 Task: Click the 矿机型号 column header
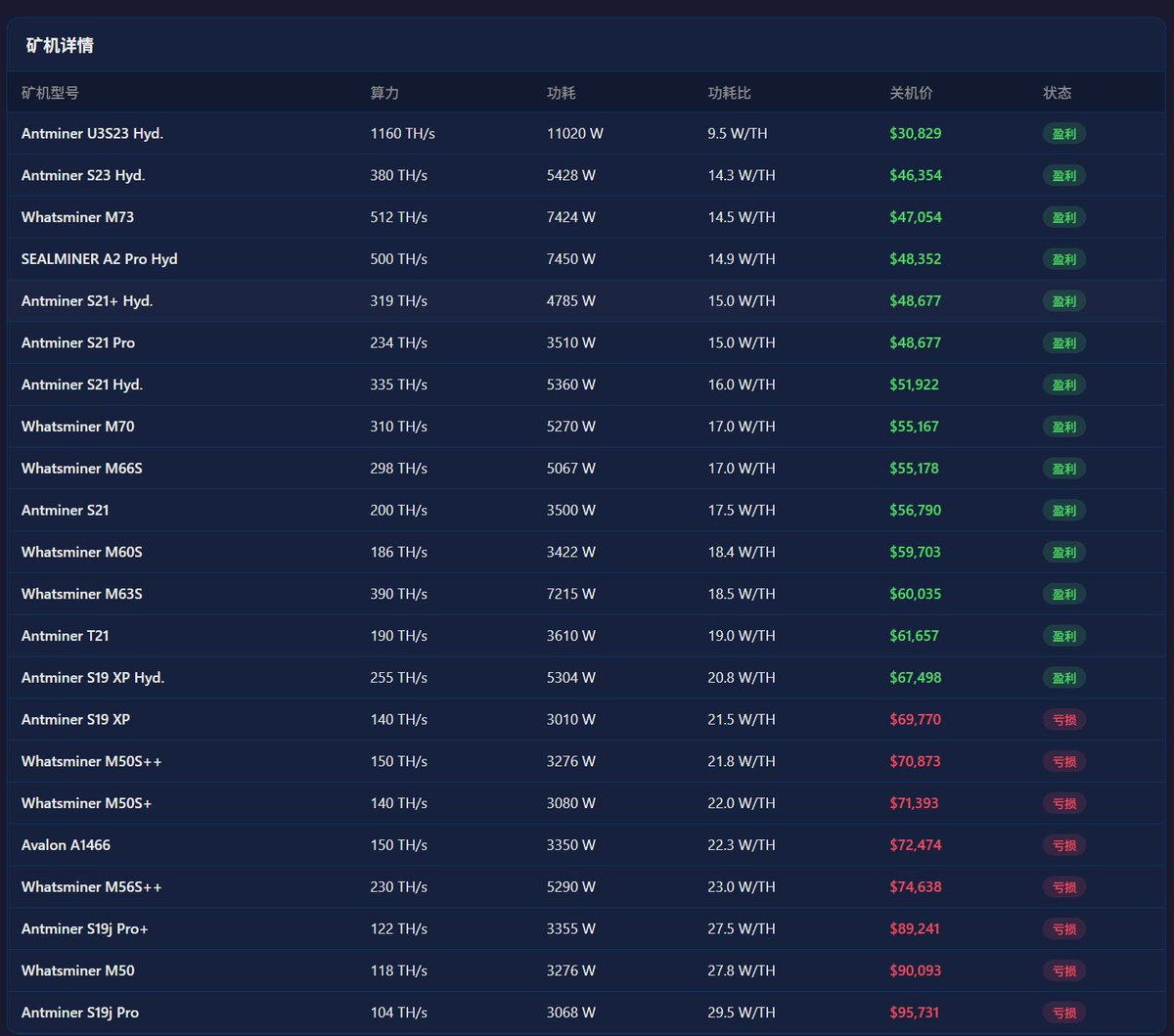pos(50,93)
